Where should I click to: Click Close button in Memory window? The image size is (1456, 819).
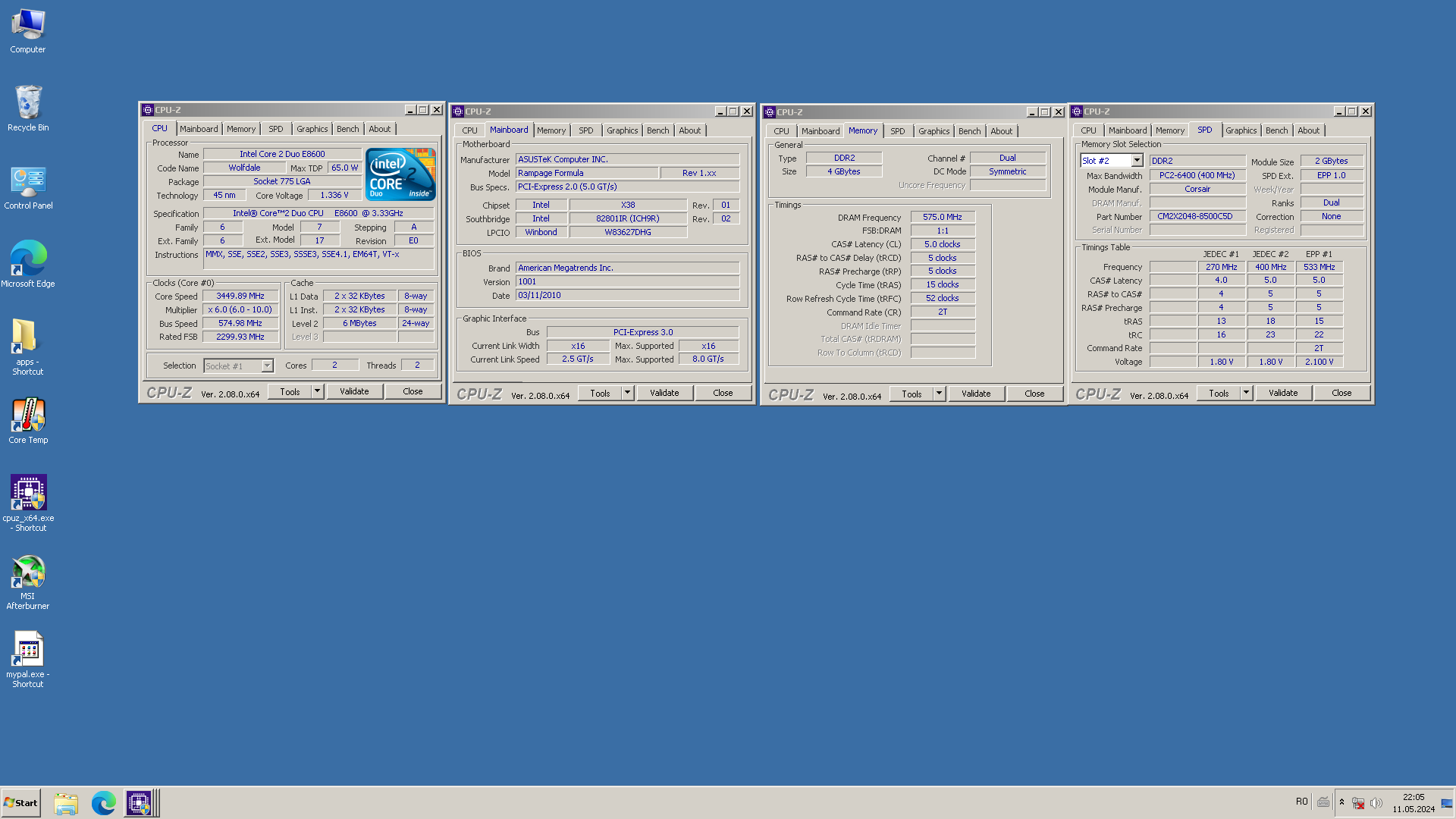[x=1034, y=394]
